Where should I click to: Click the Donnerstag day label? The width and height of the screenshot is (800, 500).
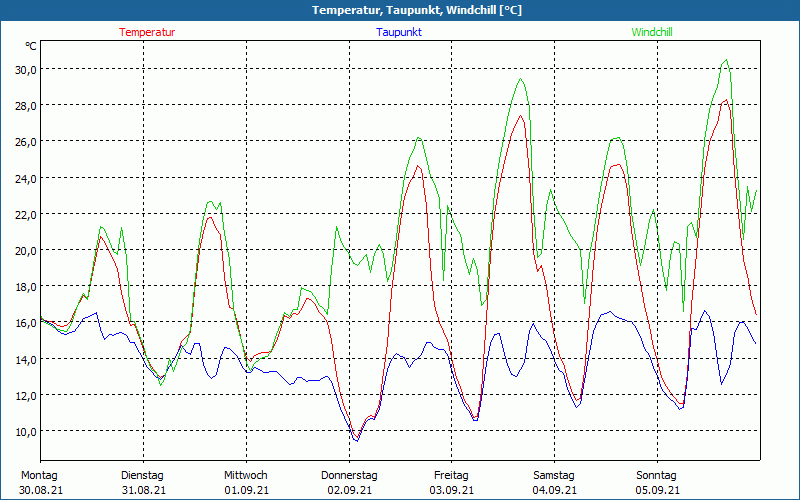[349, 476]
